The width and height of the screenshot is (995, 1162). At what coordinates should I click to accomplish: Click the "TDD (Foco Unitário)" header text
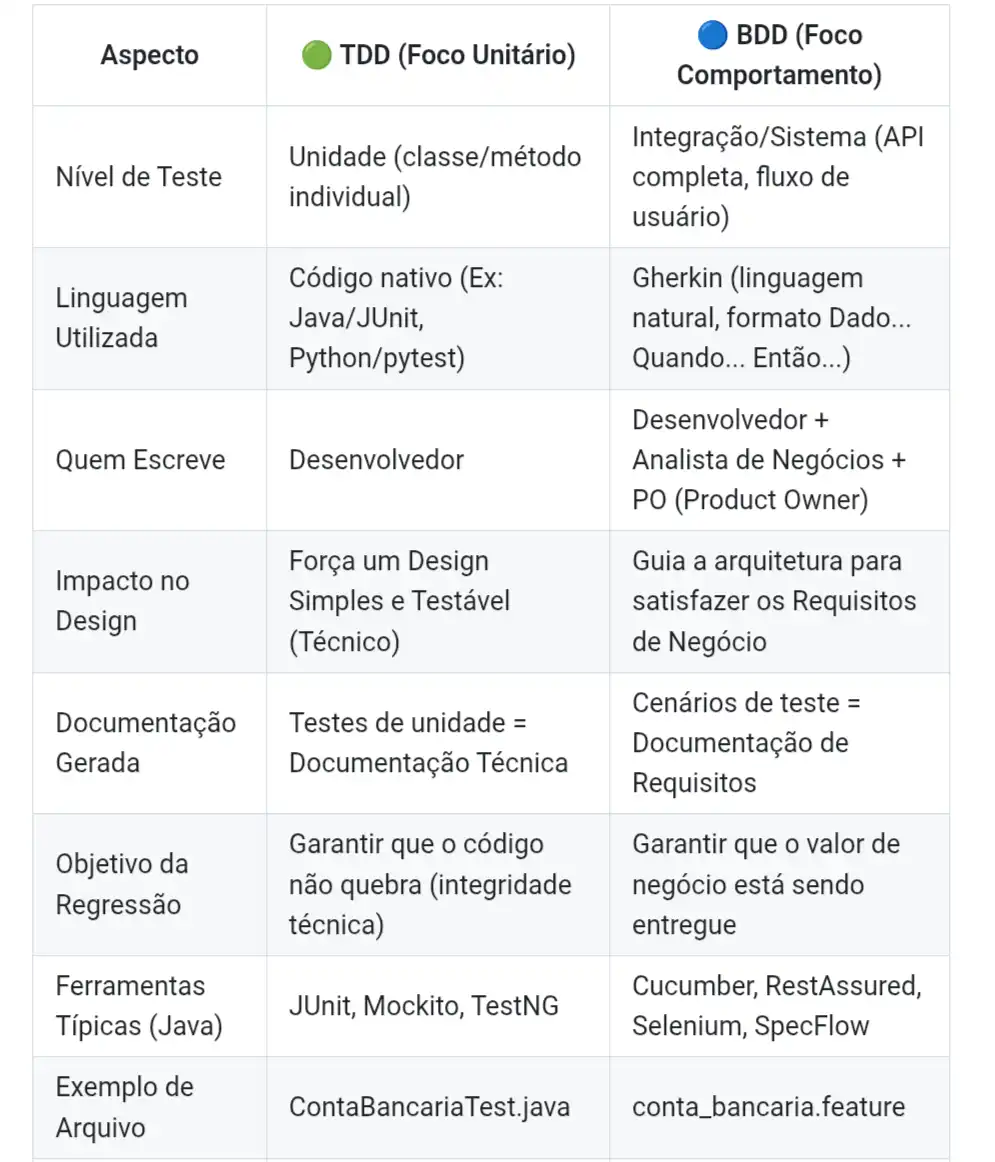(x=457, y=55)
